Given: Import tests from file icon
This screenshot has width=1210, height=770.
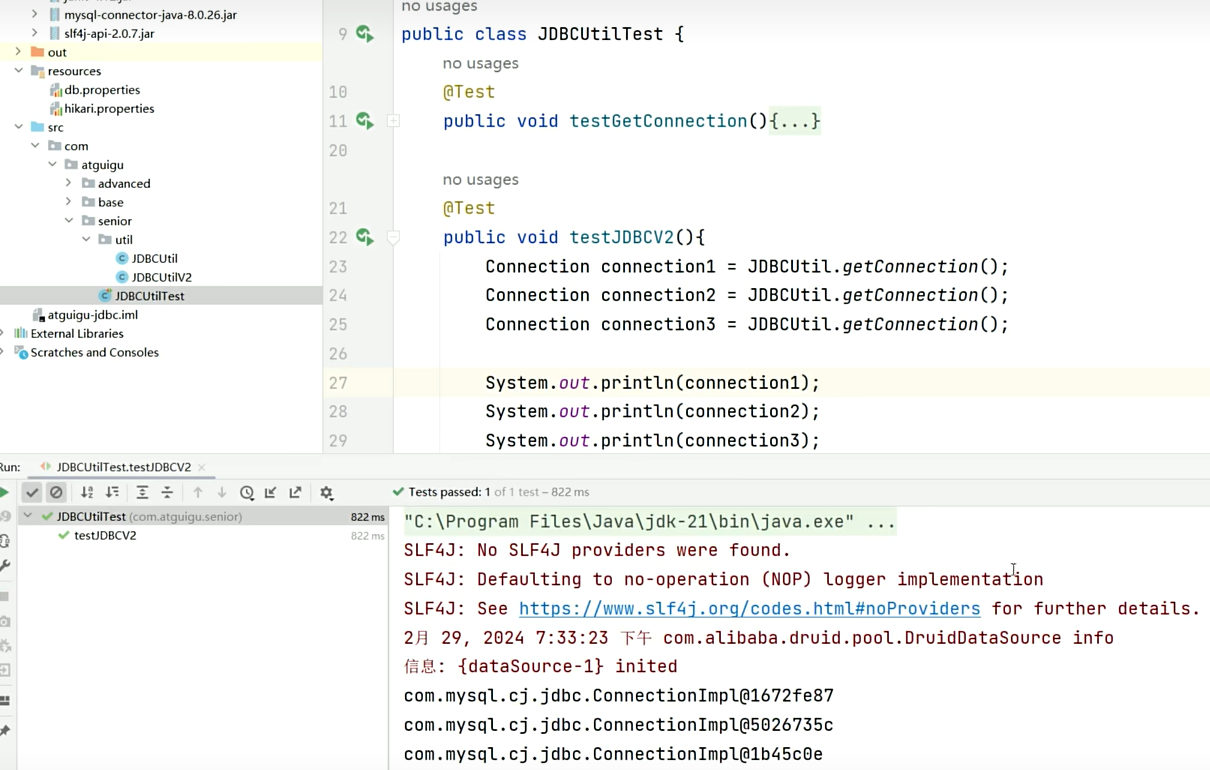Looking at the screenshot, I should (271, 492).
